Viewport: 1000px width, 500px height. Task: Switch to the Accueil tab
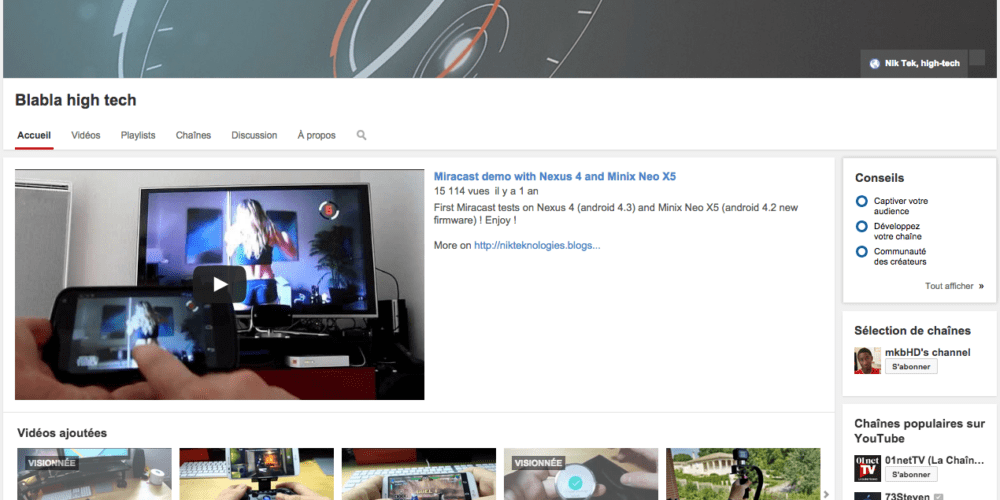pos(34,135)
